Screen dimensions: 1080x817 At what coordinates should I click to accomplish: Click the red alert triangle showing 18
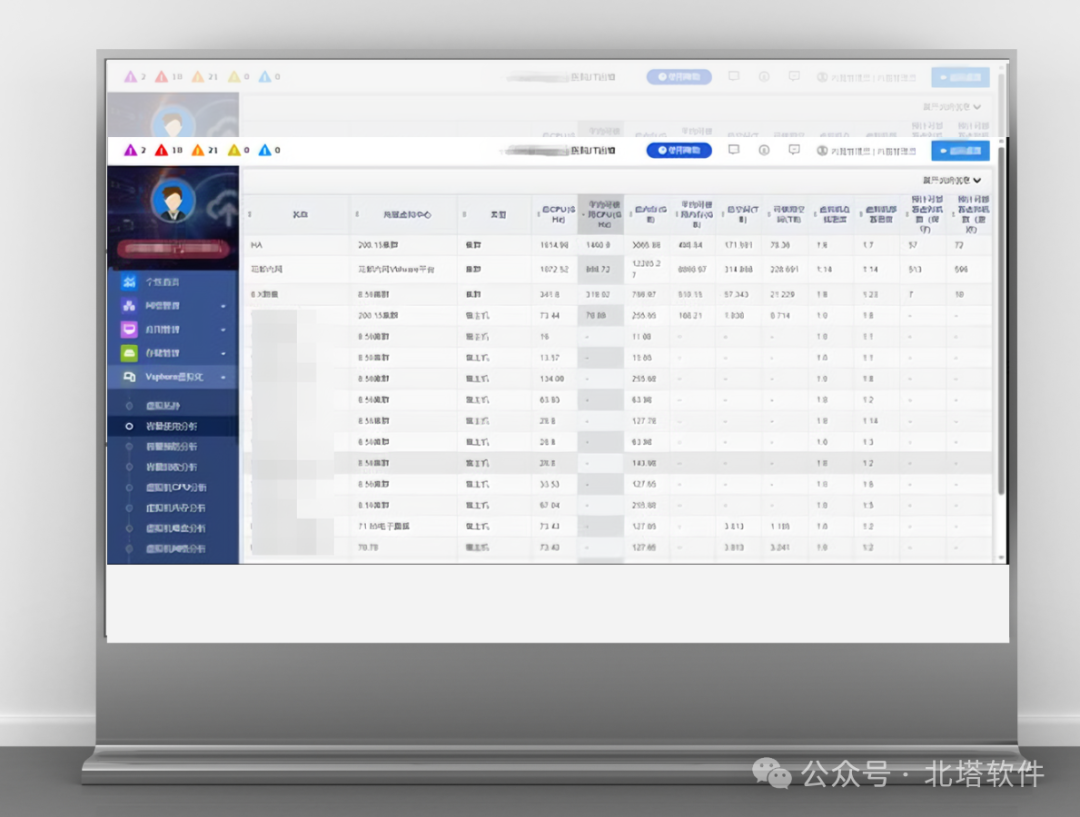[161, 150]
